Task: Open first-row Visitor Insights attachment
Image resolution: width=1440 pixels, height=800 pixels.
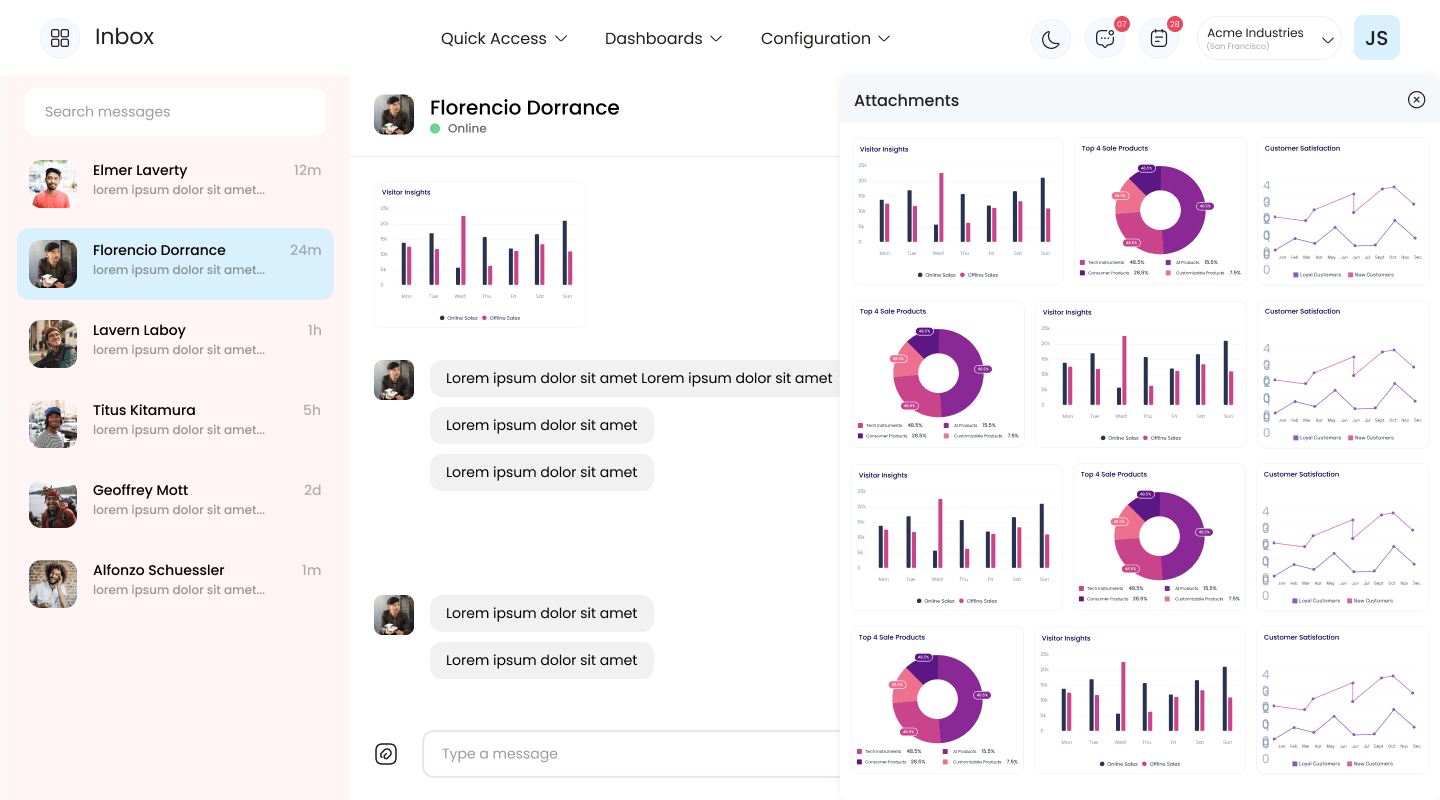Action: coord(958,211)
